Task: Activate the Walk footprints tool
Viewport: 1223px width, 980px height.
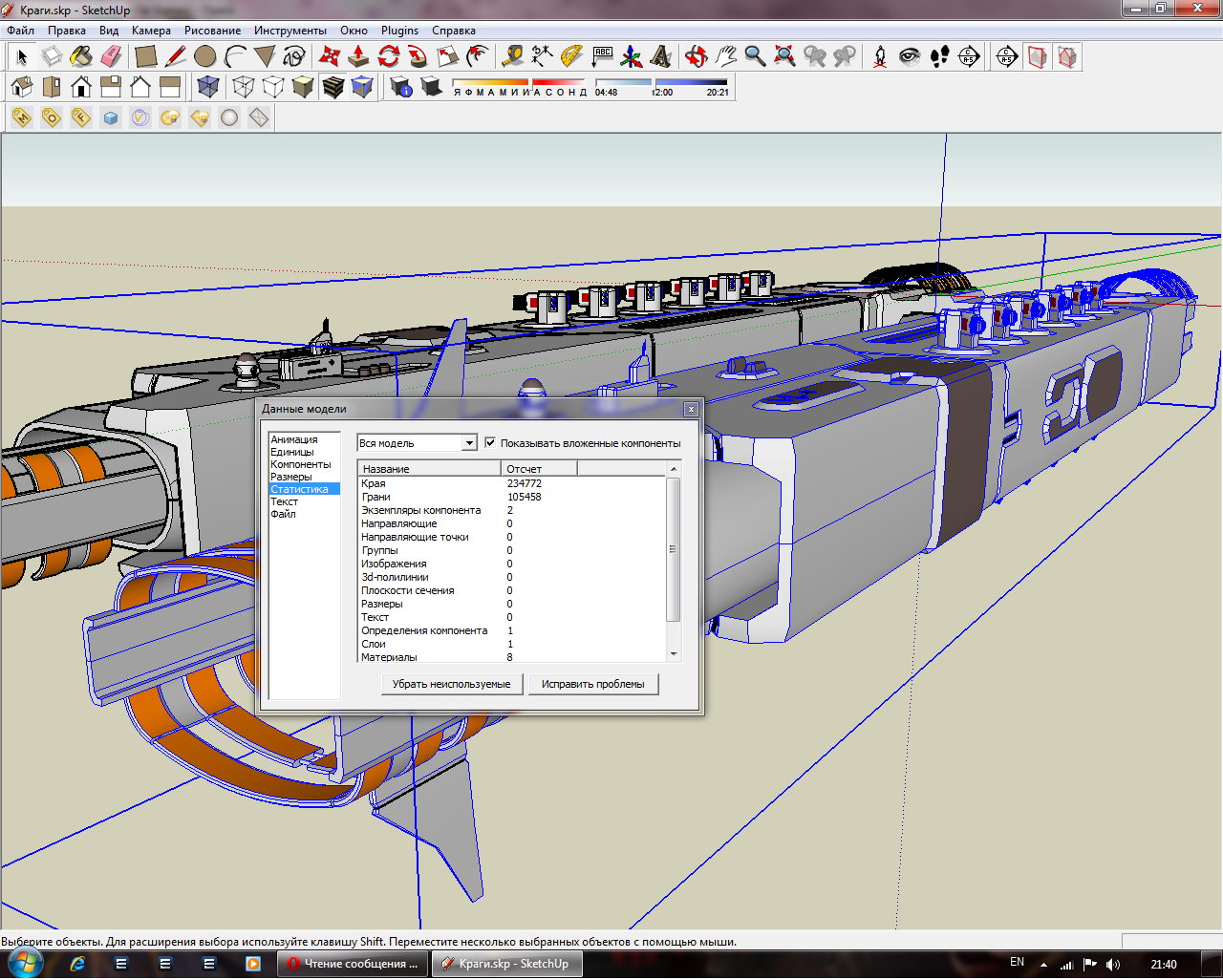Action: (x=939, y=56)
